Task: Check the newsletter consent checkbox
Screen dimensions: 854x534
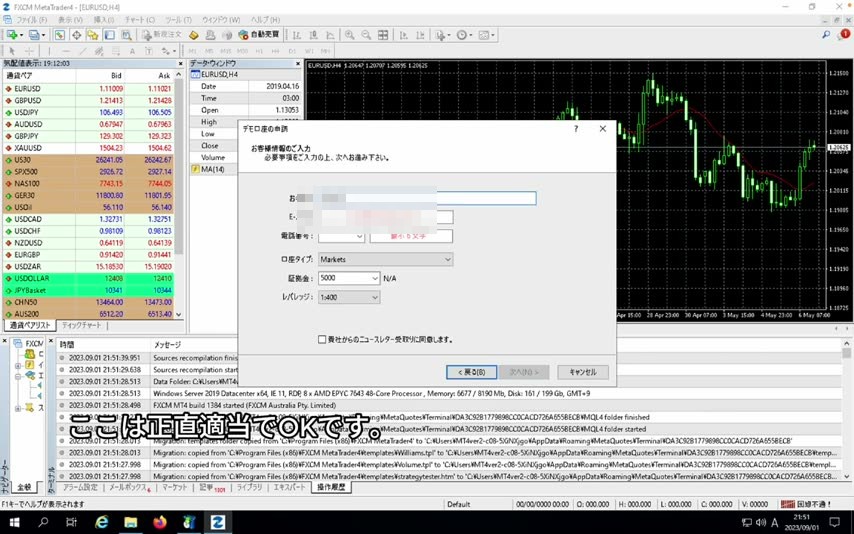Action: pos(322,339)
